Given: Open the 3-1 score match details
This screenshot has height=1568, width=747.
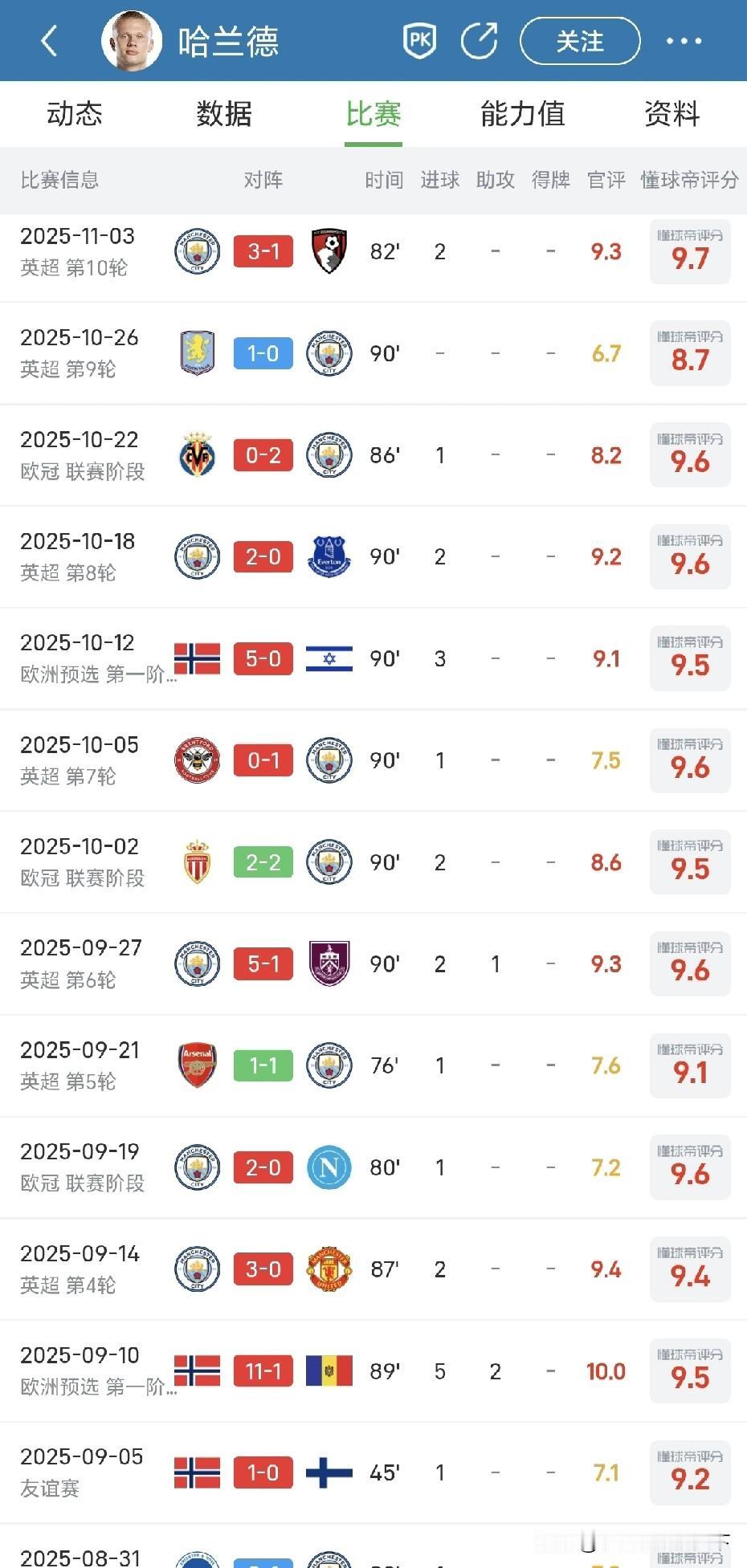Looking at the screenshot, I should tap(263, 251).
